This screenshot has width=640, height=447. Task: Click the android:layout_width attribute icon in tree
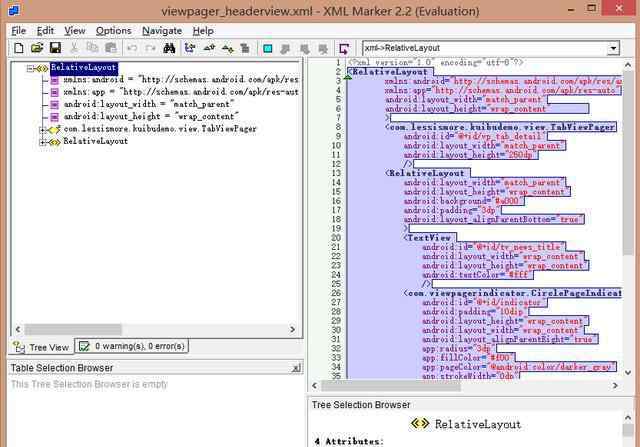[x=54, y=105]
